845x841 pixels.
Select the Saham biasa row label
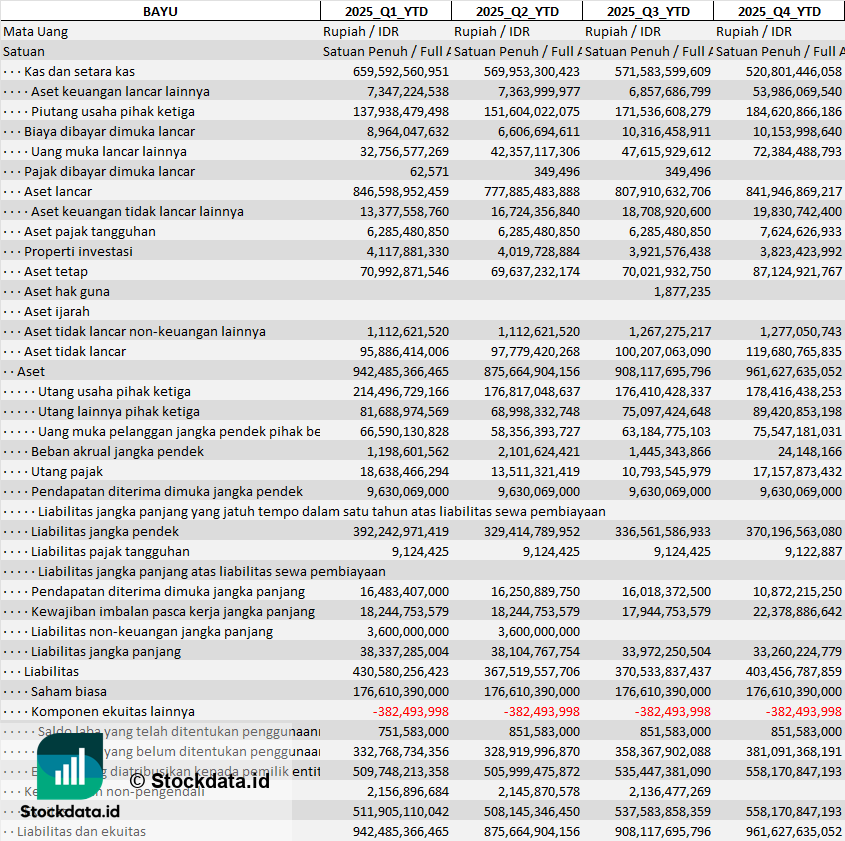(x=68, y=691)
